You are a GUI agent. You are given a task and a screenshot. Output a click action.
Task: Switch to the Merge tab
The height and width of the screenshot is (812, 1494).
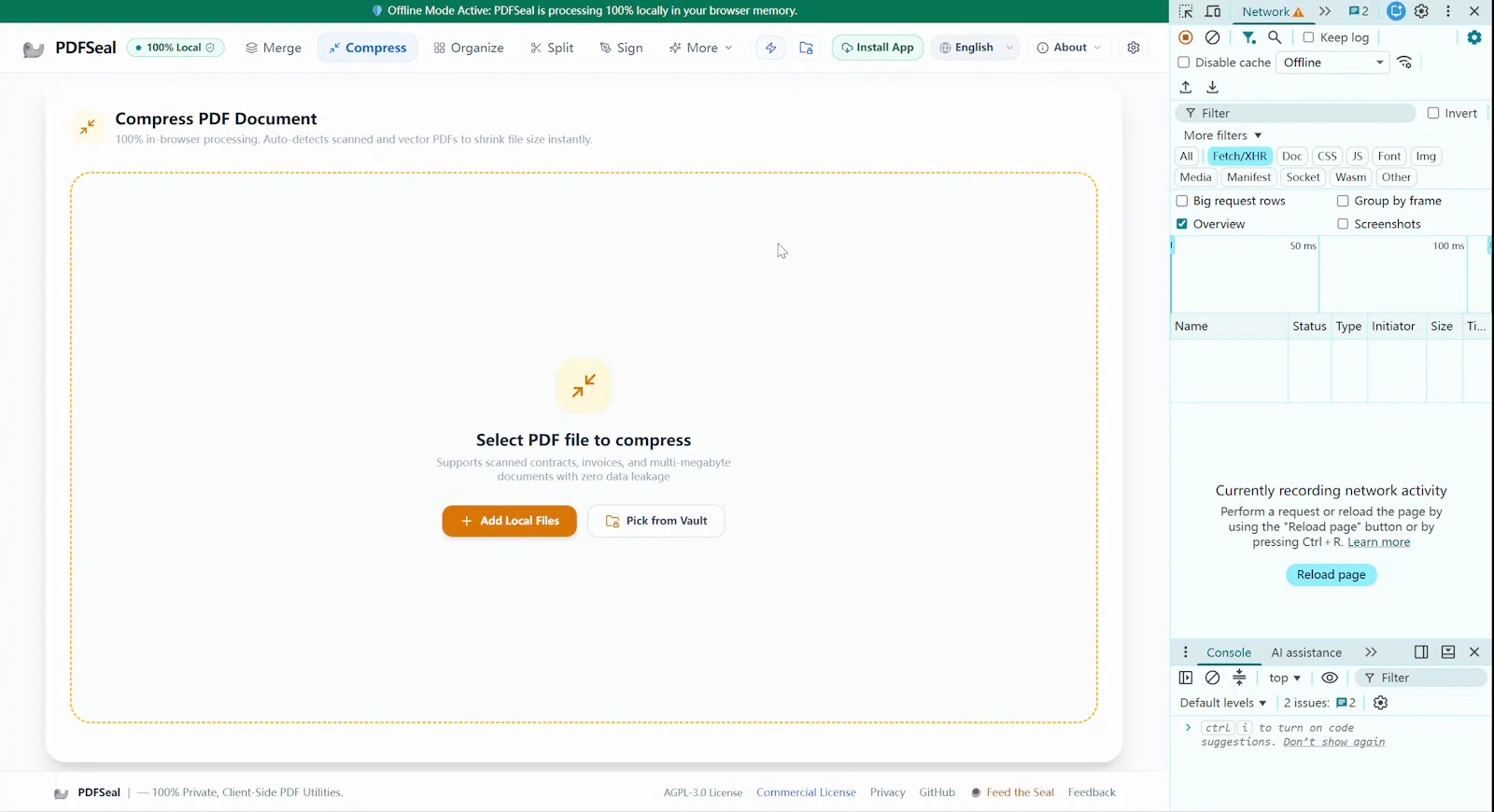pos(274,48)
